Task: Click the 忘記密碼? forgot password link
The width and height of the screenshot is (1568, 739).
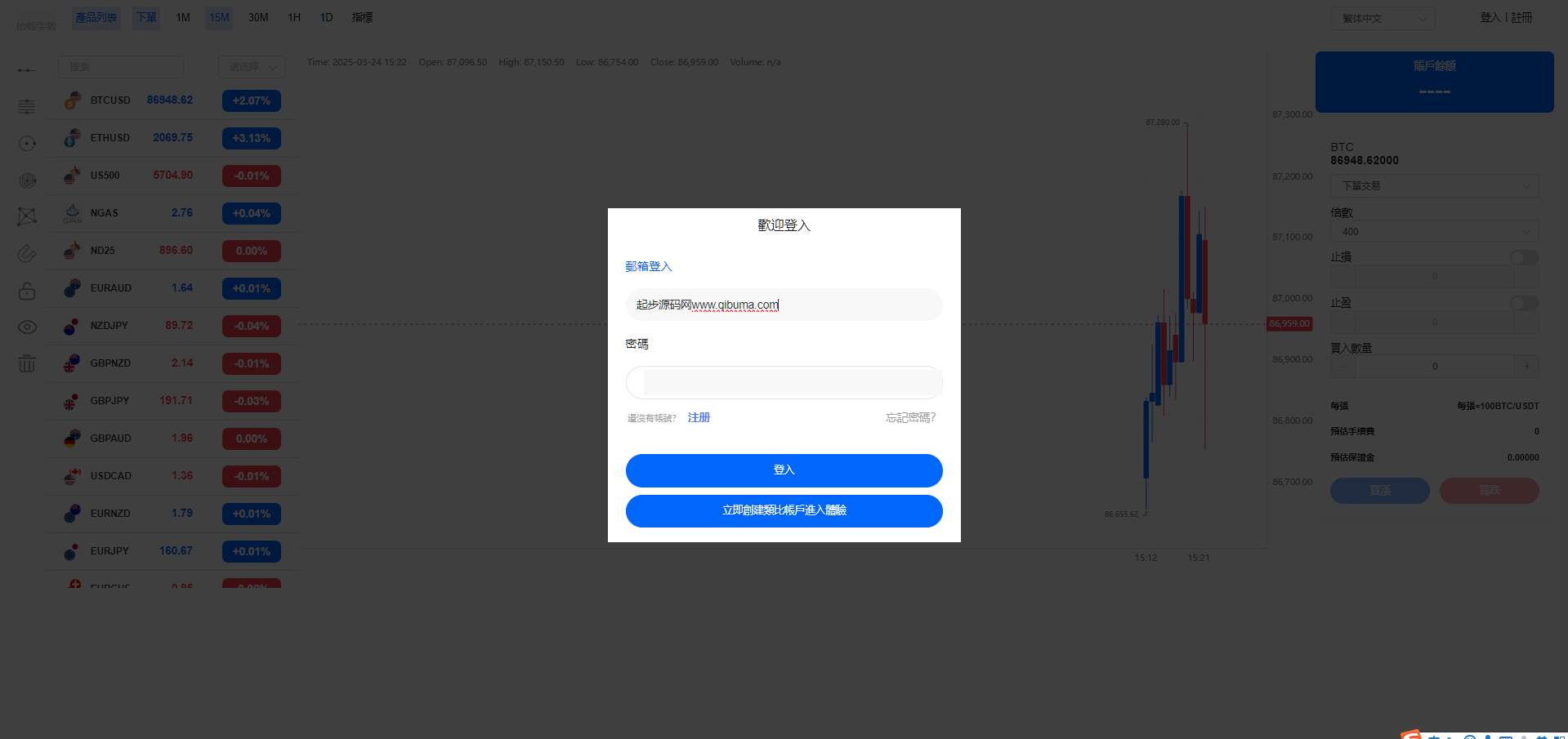Action: pyautogui.click(x=910, y=418)
